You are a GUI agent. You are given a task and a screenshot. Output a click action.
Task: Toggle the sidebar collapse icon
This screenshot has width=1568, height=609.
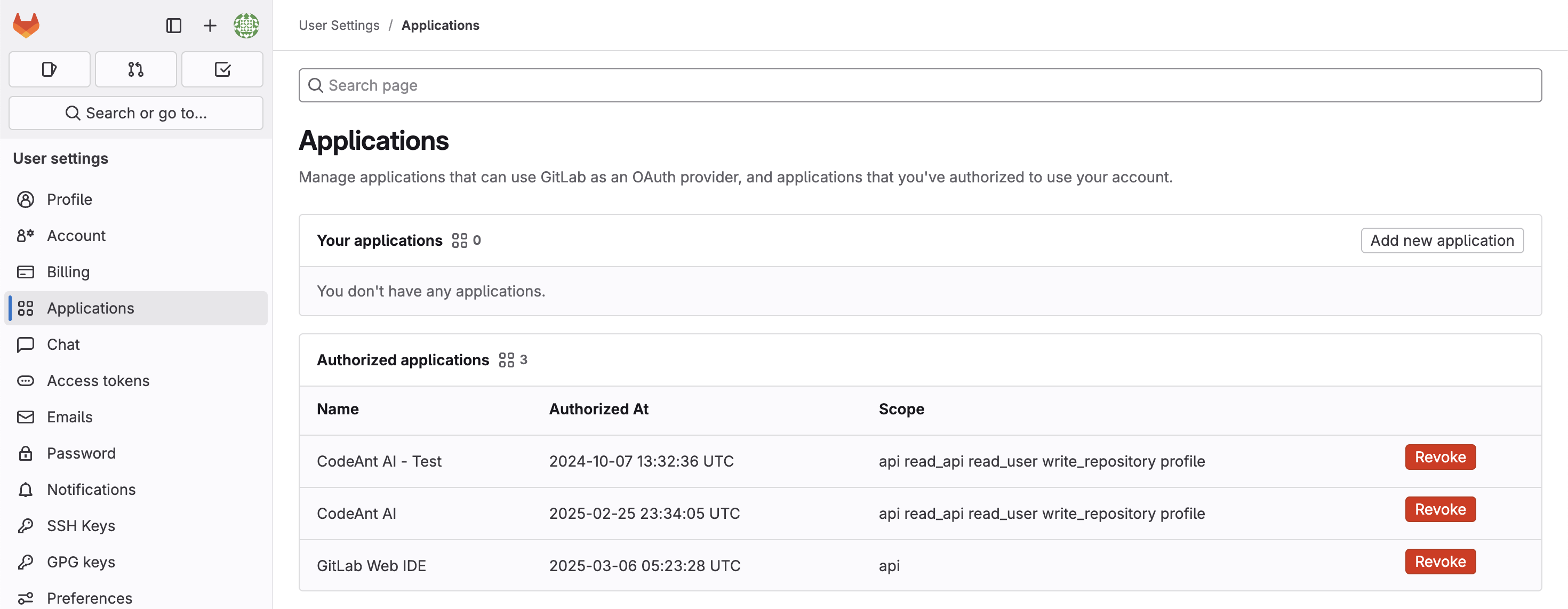(173, 26)
